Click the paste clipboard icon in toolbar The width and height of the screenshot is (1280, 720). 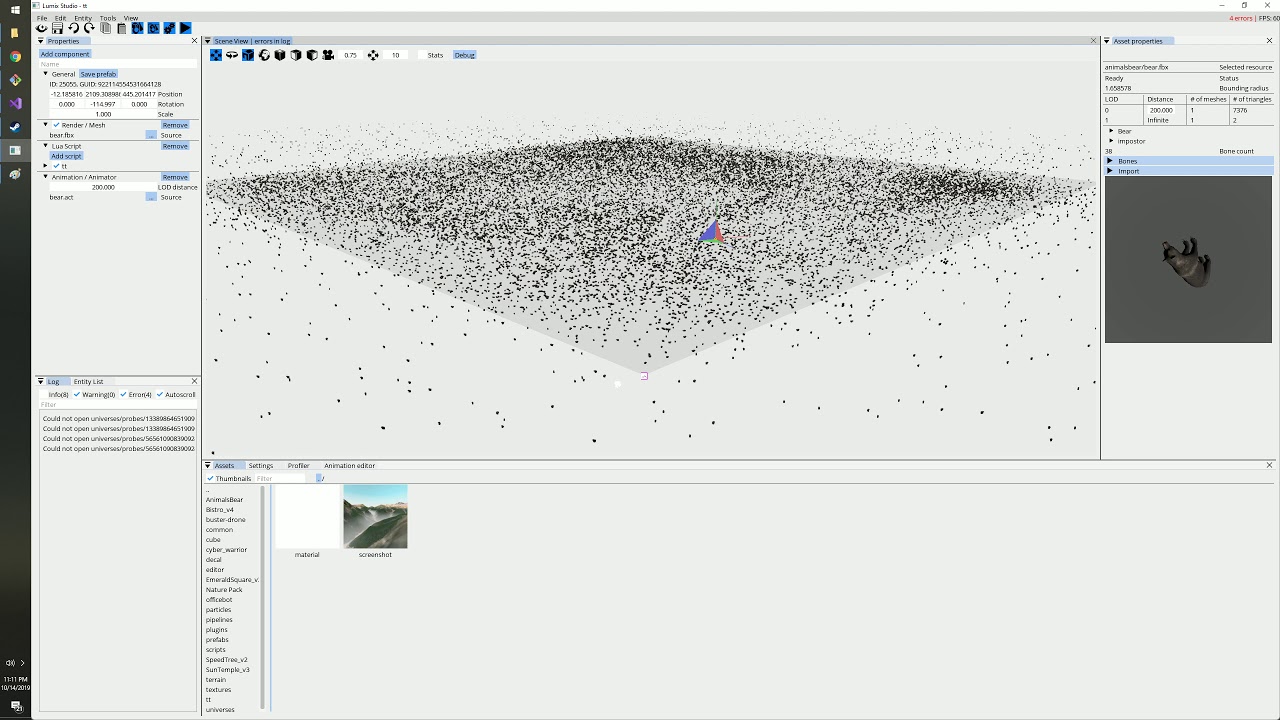coord(121,28)
